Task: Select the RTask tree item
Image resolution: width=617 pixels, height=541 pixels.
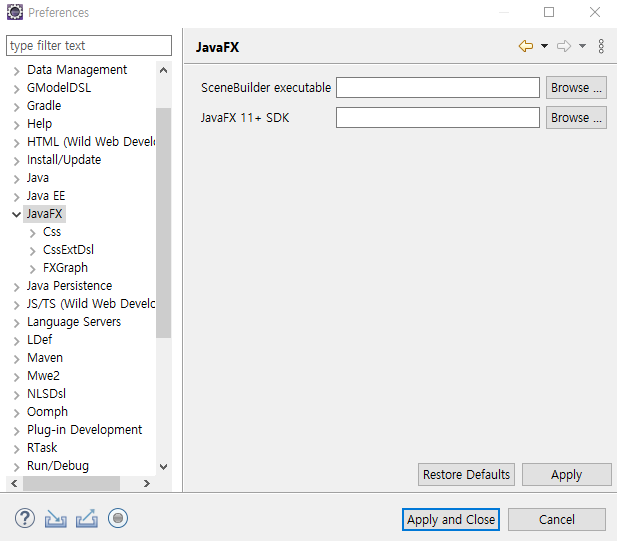Action: point(42,448)
